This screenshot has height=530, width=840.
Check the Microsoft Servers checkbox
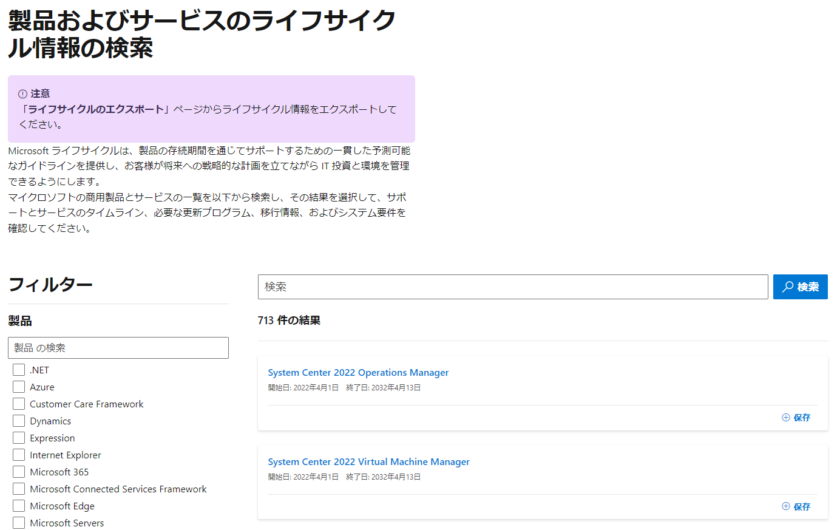pos(19,522)
